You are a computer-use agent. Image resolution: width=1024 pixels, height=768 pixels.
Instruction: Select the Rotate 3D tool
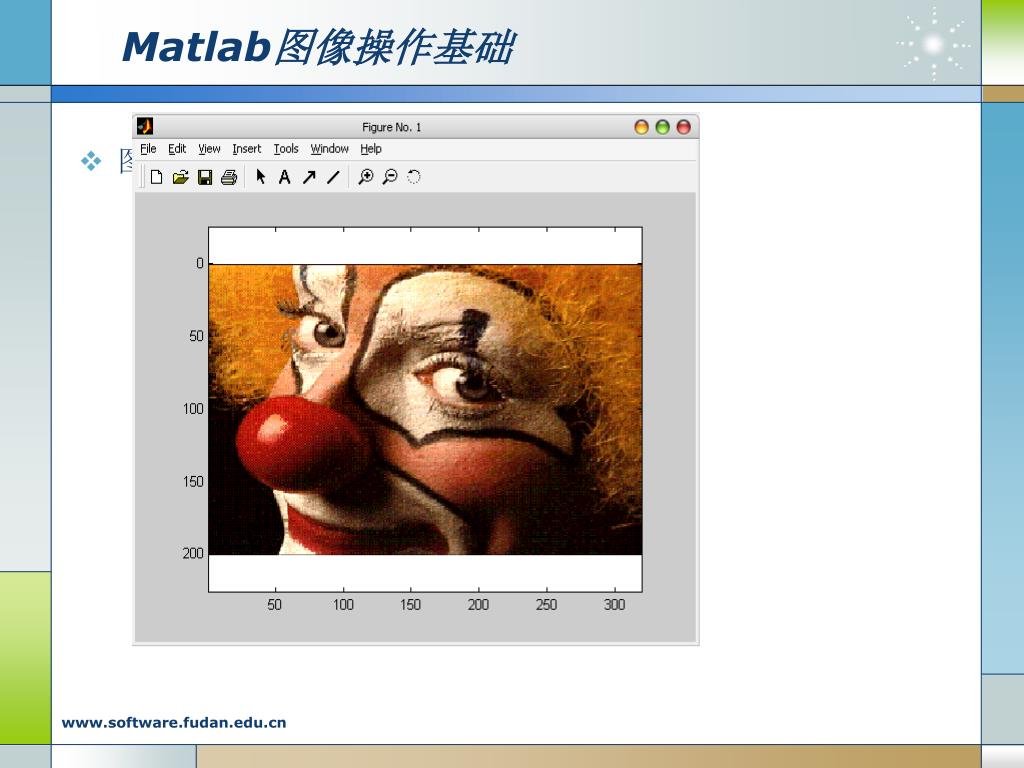point(413,177)
